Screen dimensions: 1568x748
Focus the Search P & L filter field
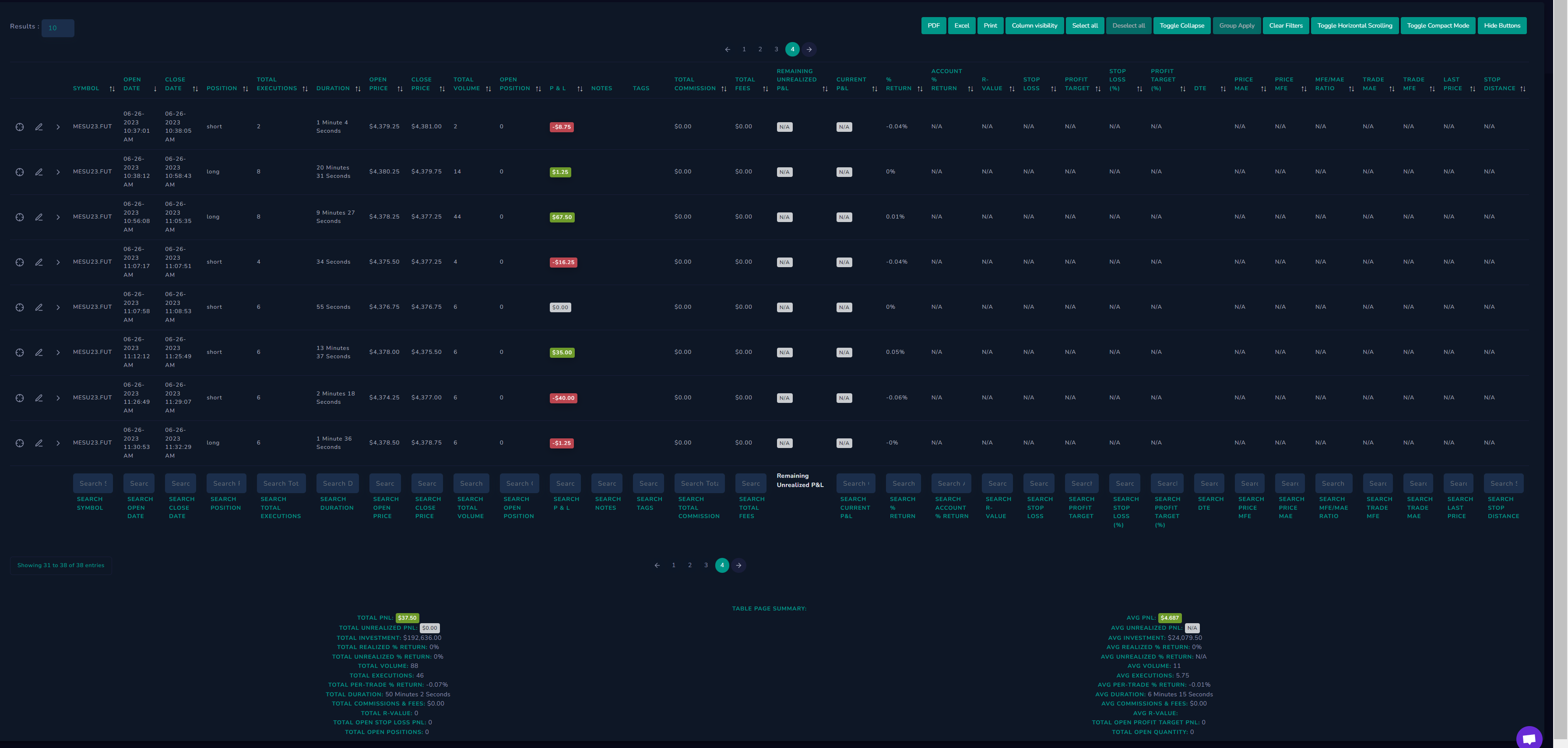[565, 483]
